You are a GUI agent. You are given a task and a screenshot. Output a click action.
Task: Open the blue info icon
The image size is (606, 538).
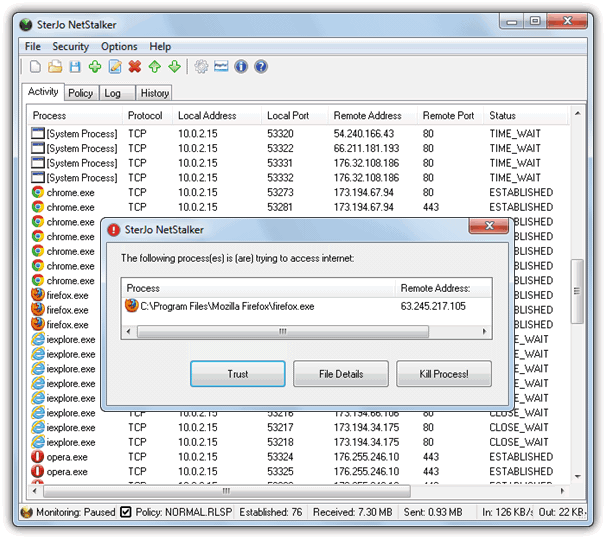pyautogui.click(x=241, y=66)
